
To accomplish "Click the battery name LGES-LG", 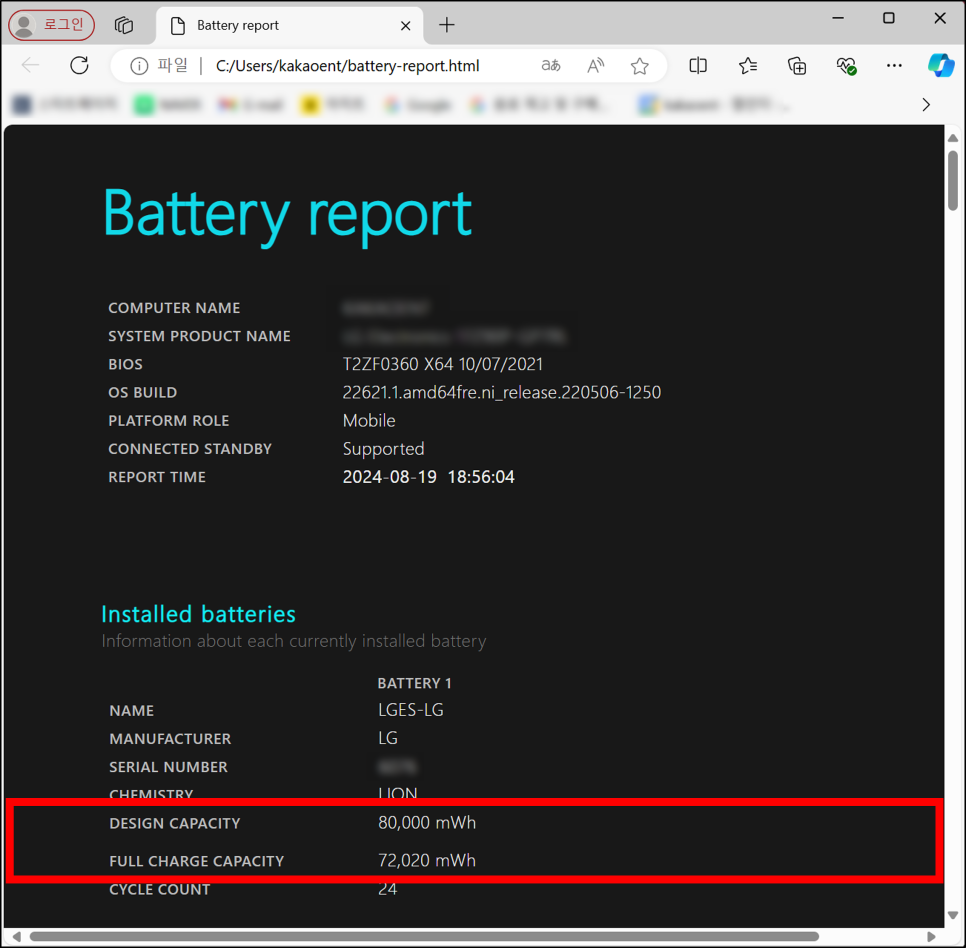I will (x=411, y=710).
